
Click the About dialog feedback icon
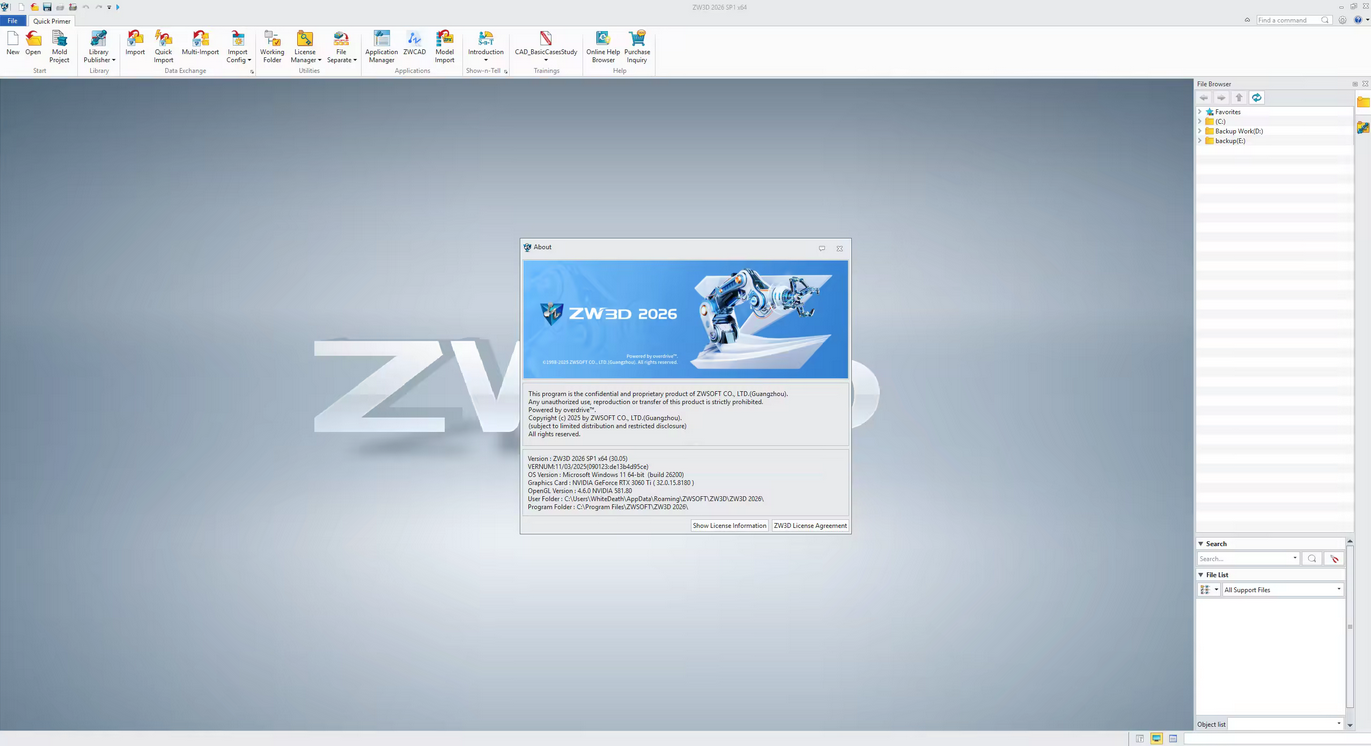coord(822,248)
